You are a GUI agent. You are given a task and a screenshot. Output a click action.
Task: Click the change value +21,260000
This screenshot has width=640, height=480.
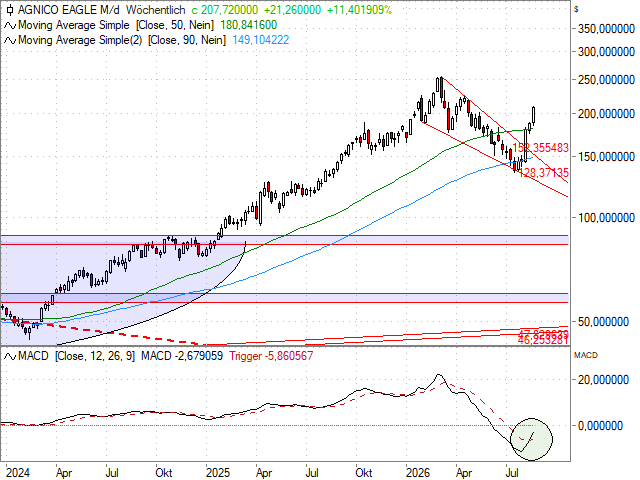click(291, 10)
